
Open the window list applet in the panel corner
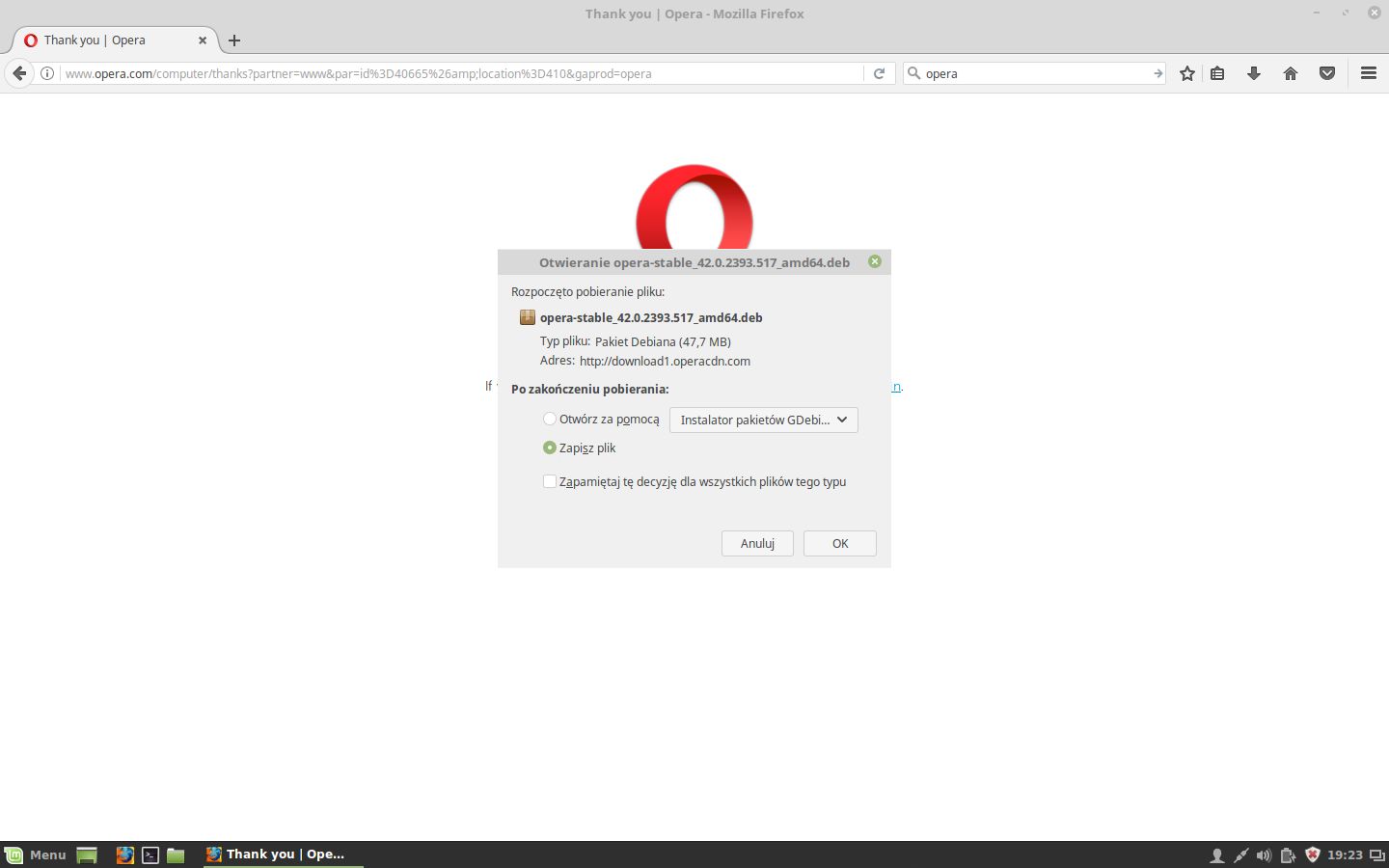point(1377,855)
